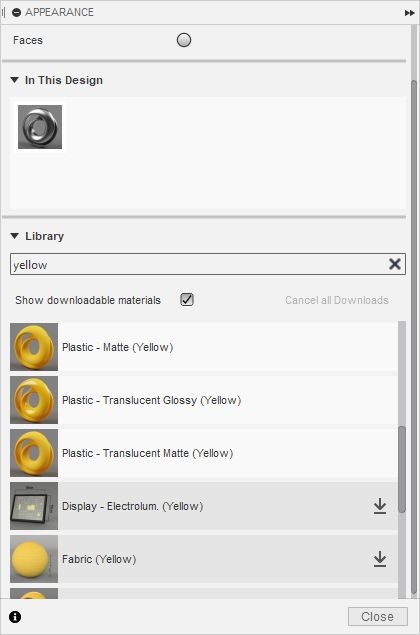Select the Plastic - Matte (Yellow) thumbnail
420x635 pixels.
34,347
